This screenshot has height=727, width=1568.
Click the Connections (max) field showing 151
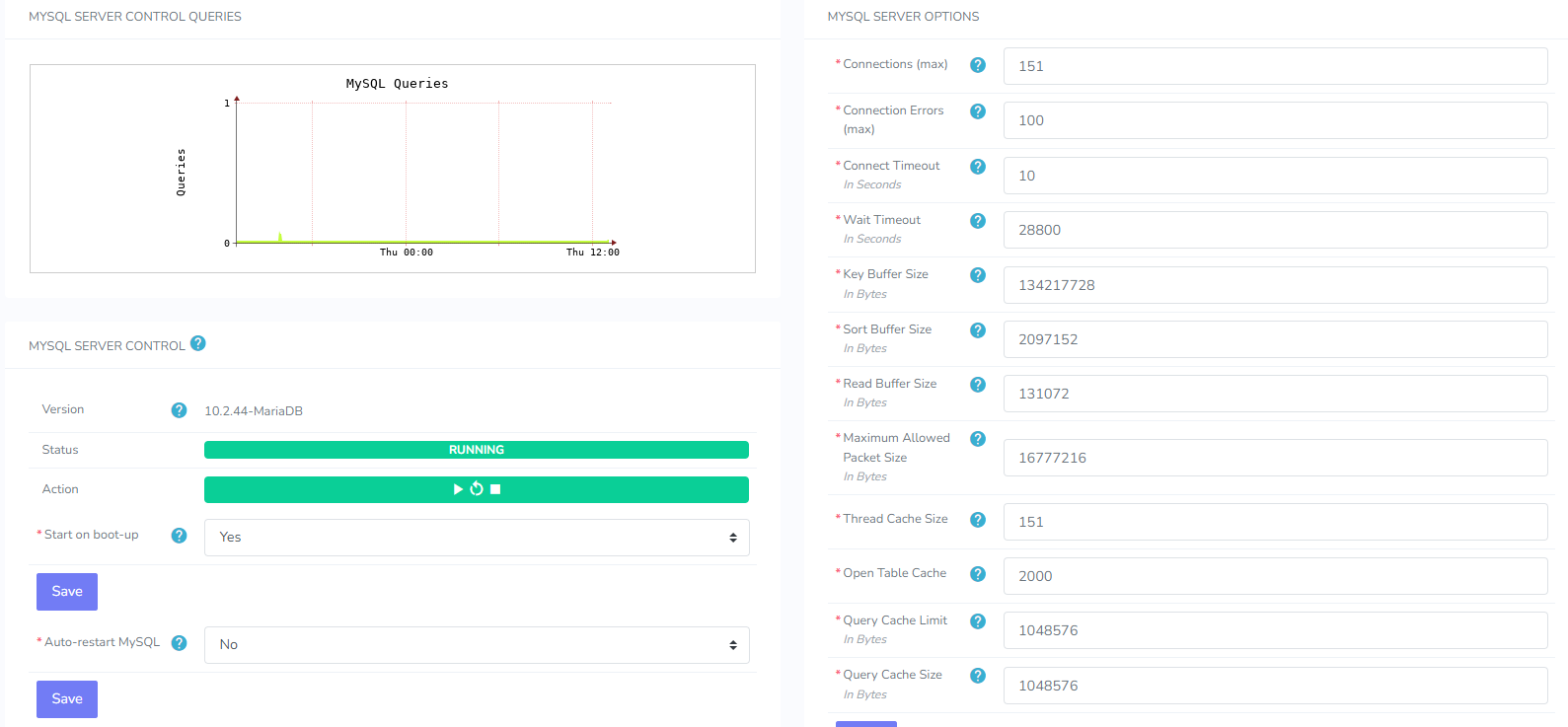tap(1276, 66)
